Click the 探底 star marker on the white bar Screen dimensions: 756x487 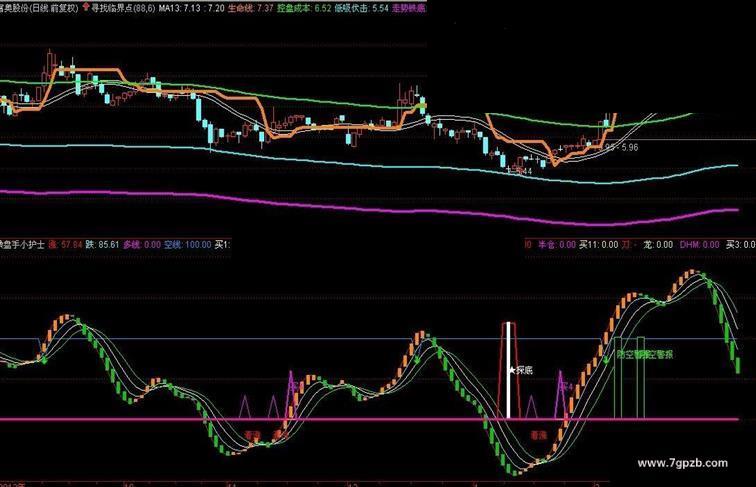[x=520, y=370]
